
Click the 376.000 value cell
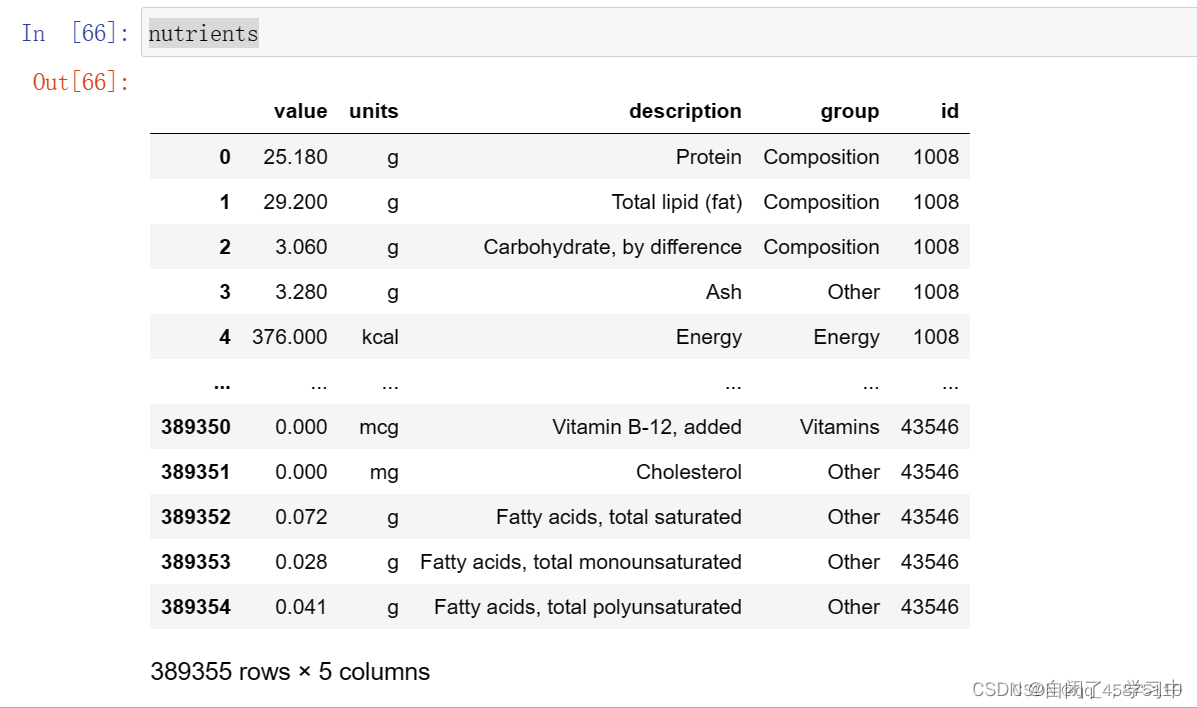point(290,337)
